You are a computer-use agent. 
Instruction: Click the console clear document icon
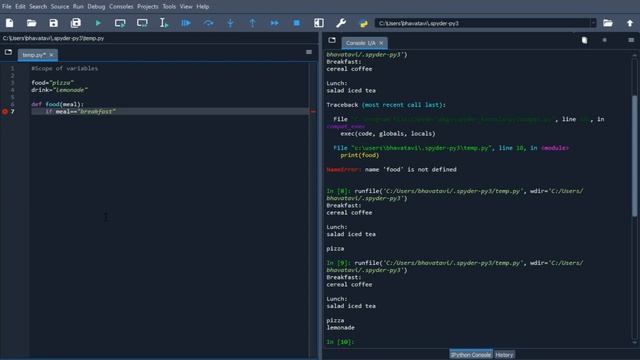click(x=584, y=40)
